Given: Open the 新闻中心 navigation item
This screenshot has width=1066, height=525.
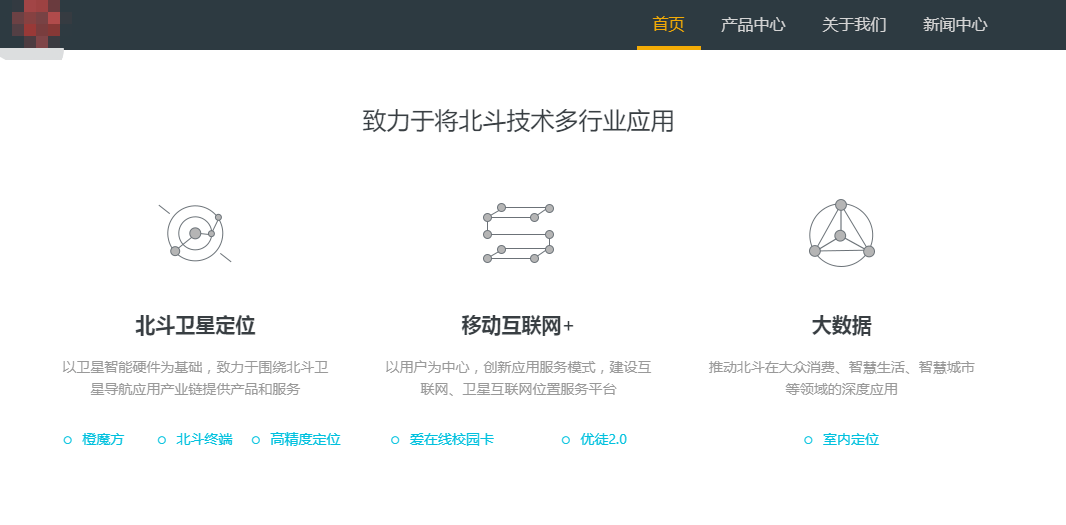Looking at the screenshot, I should tap(955, 25).
